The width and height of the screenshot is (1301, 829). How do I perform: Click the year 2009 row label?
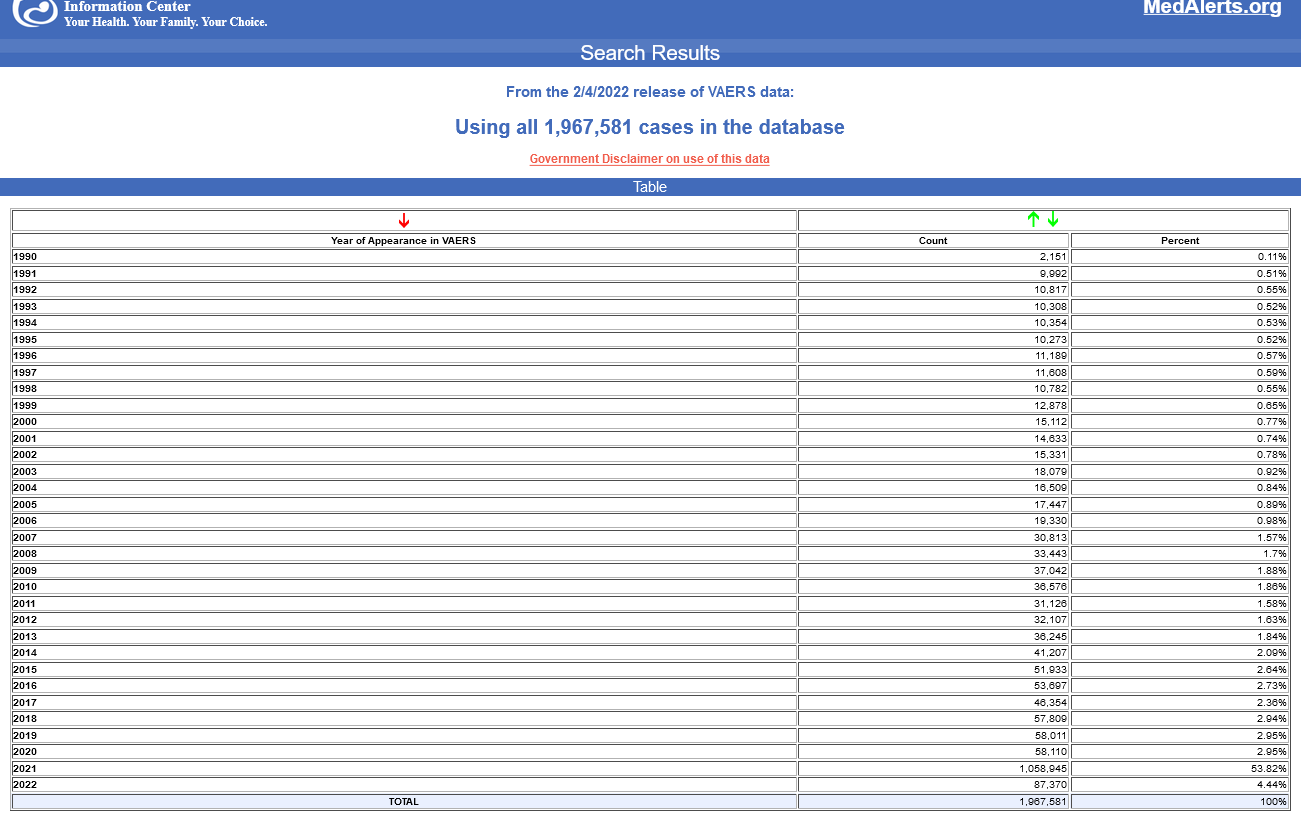point(25,570)
